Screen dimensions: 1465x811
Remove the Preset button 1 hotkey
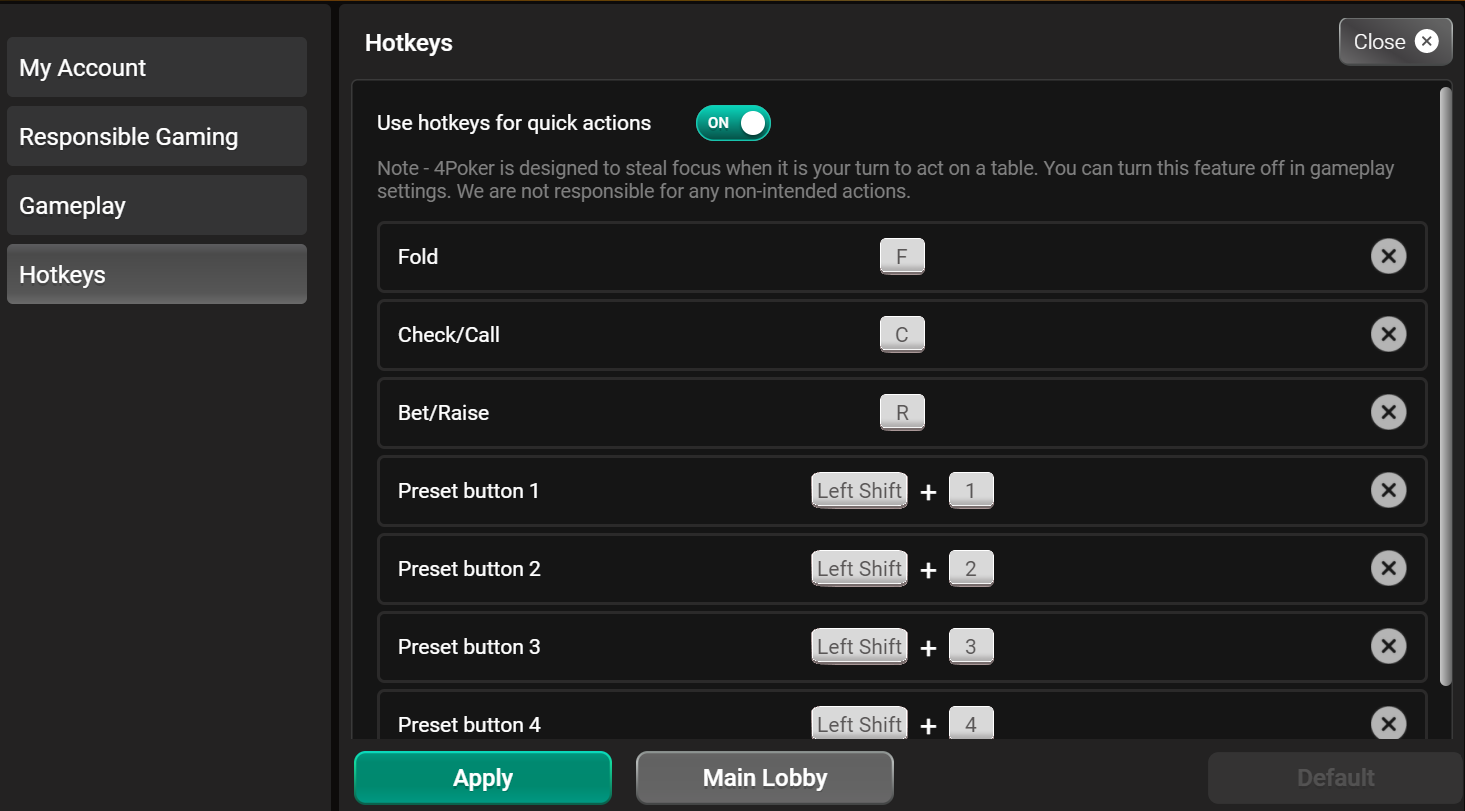tap(1388, 490)
